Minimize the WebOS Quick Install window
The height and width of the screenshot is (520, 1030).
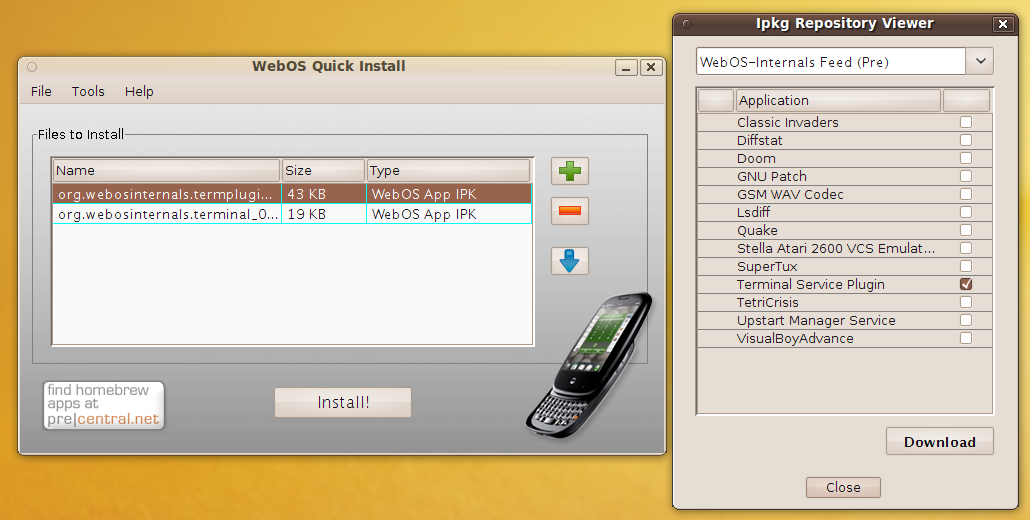coord(626,67)
